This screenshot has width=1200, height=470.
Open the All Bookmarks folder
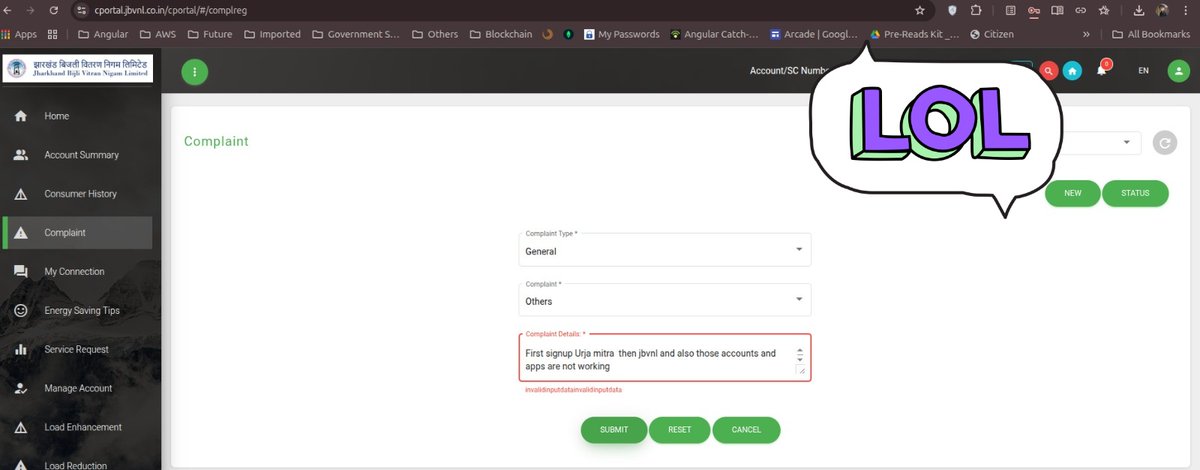[x=1150, y=34]
